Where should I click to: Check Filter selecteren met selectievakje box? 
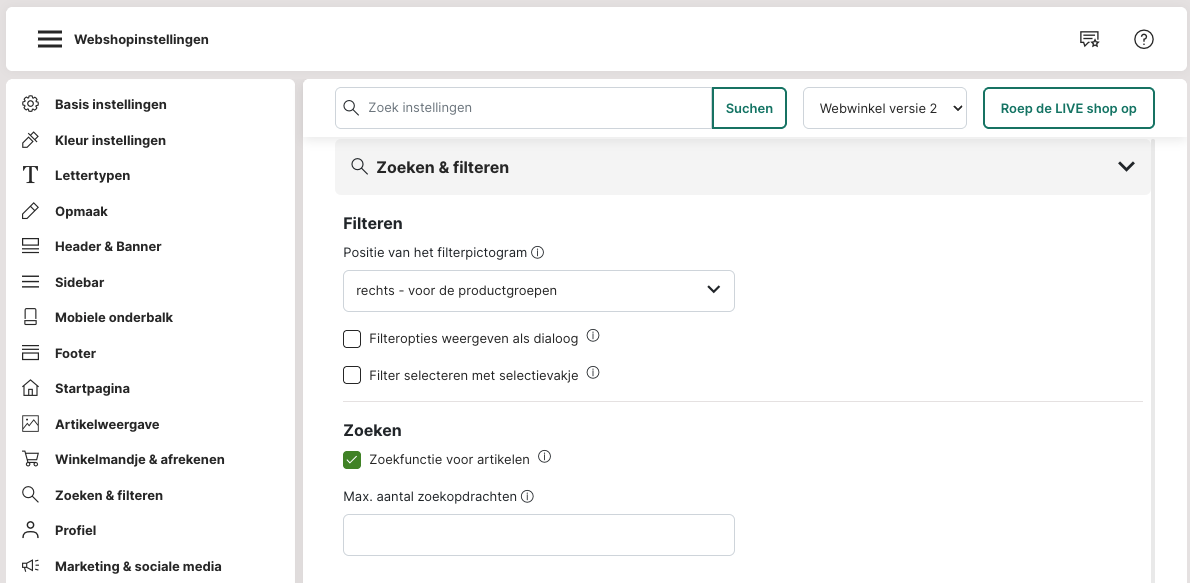[352, 375]
